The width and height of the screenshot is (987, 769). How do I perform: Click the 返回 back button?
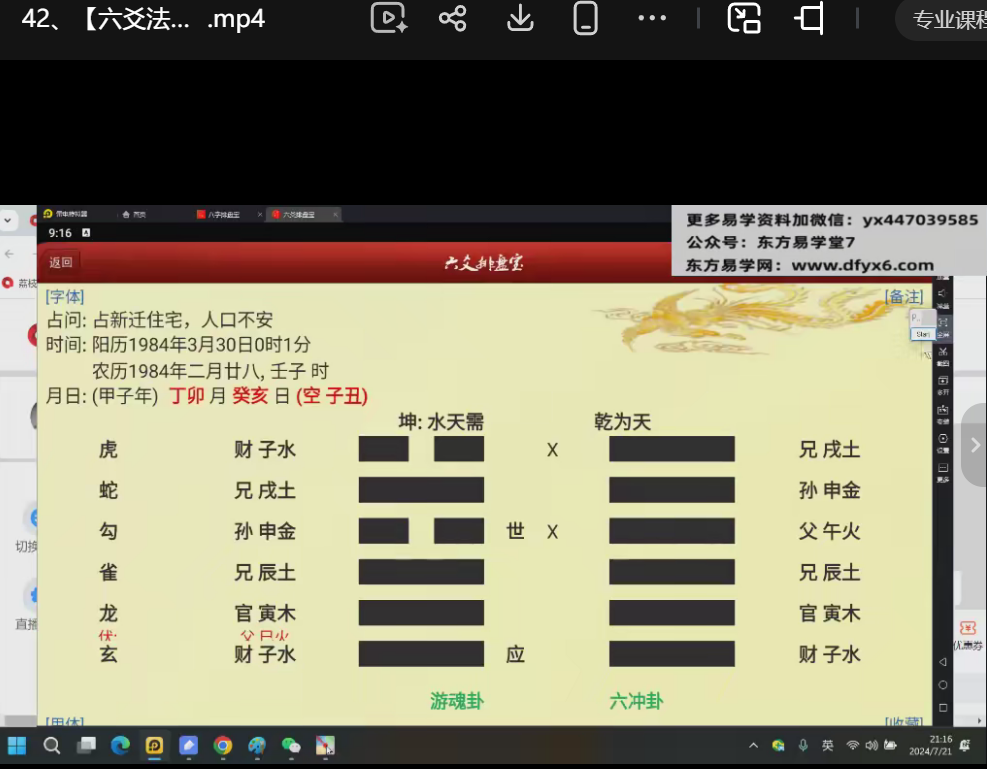(61, 262)
